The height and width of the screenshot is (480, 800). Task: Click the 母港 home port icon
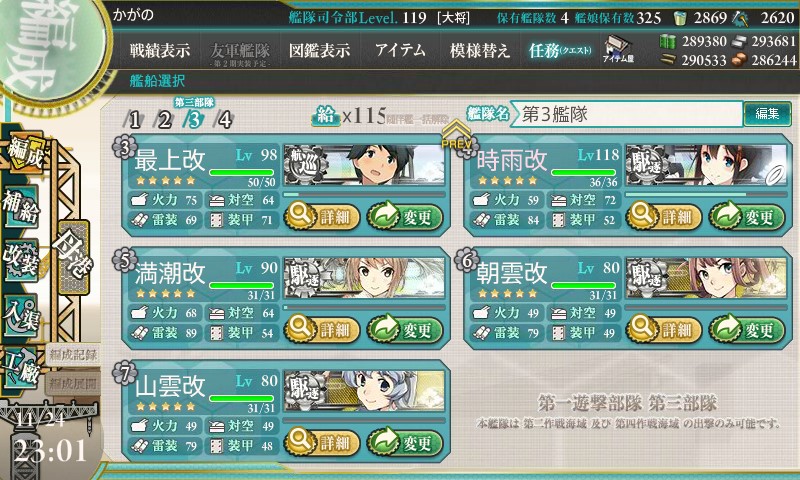(73, 257)
